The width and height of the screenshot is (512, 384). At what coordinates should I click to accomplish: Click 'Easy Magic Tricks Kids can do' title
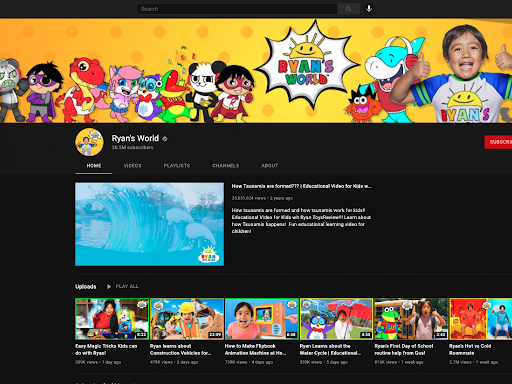106,350
